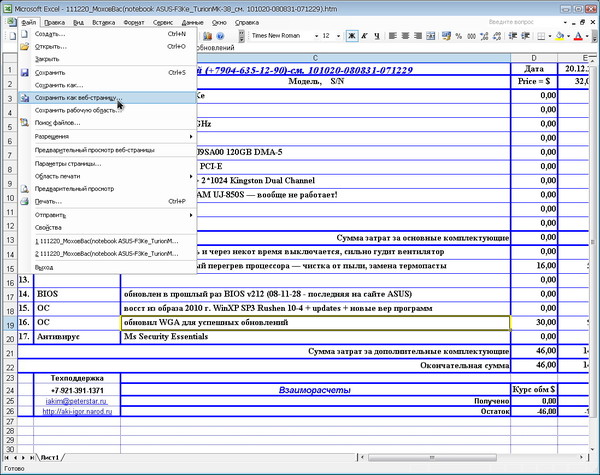The width and height of the screenshot is (600, 475).
Task: Apply red font color (A)
Action: (x=578, y=36)
